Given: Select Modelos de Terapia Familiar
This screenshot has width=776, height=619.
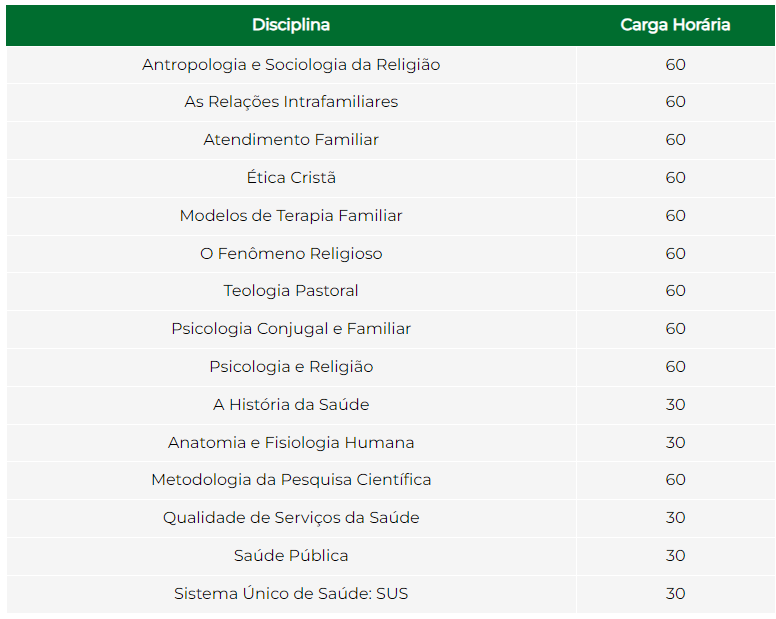Looking at the screenshot, I should 291,216.
